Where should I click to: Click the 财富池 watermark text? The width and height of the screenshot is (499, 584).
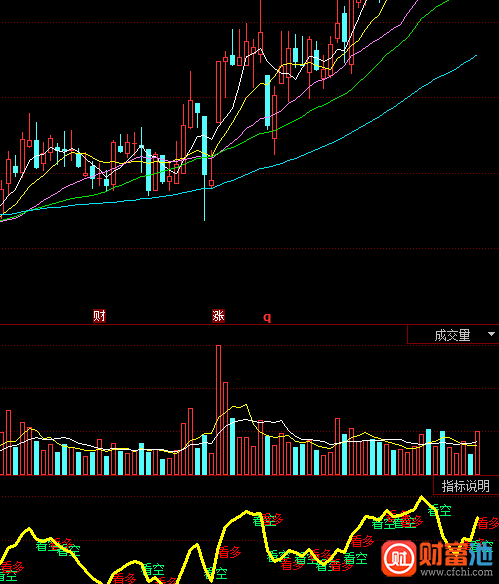point(456,553)
